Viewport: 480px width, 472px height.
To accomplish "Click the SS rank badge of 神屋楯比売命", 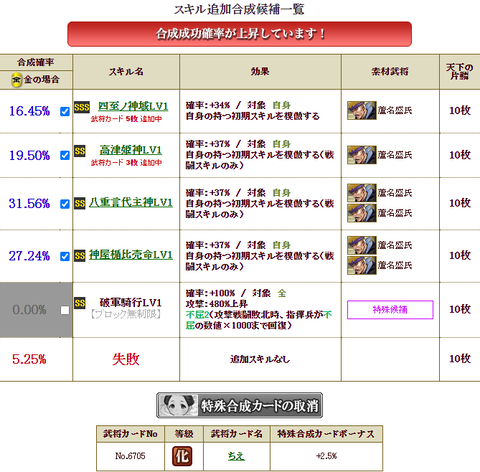I will (80, 256).
